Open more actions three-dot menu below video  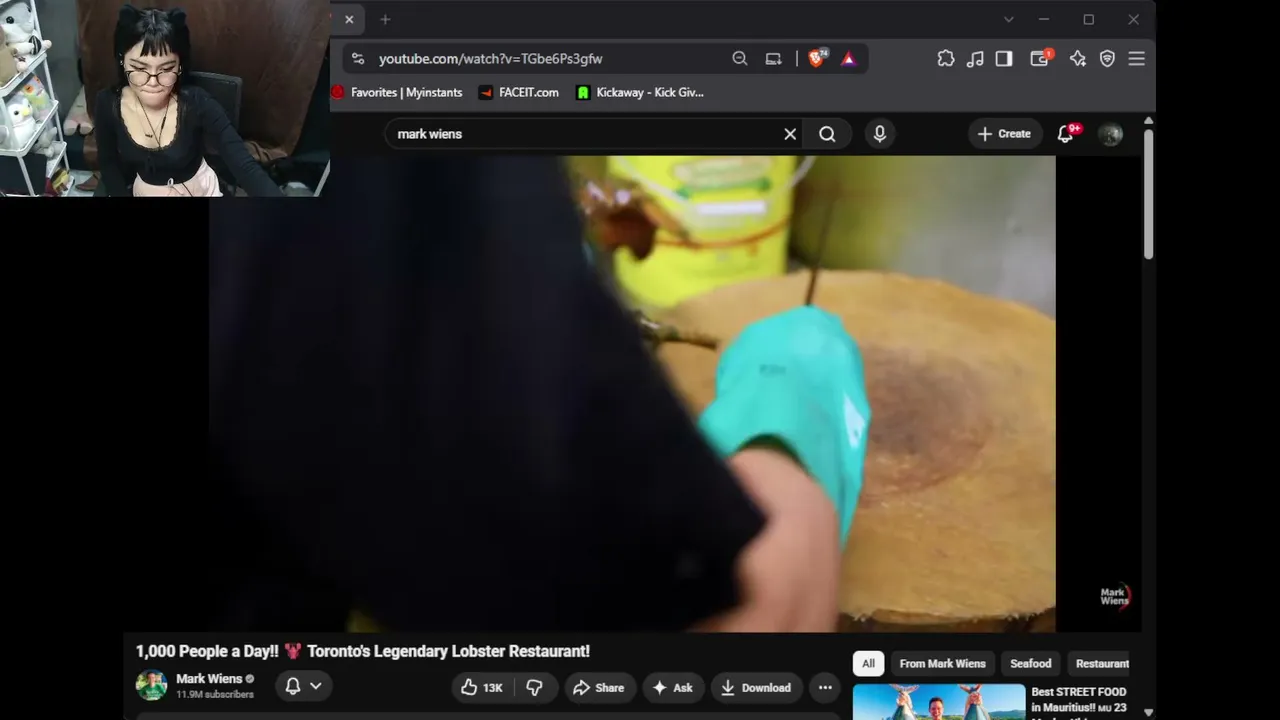pyautogui.click(x=825, y=687)
